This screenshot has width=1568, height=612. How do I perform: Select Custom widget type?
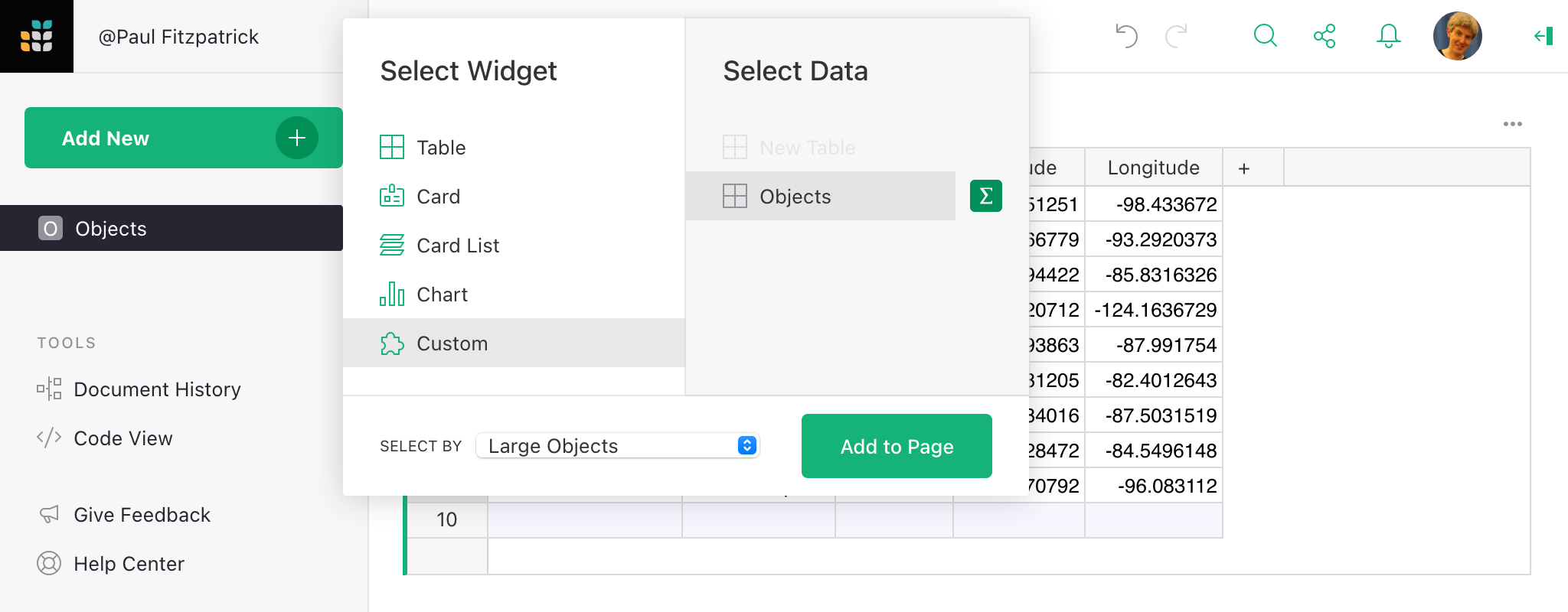tap(514, 343)
